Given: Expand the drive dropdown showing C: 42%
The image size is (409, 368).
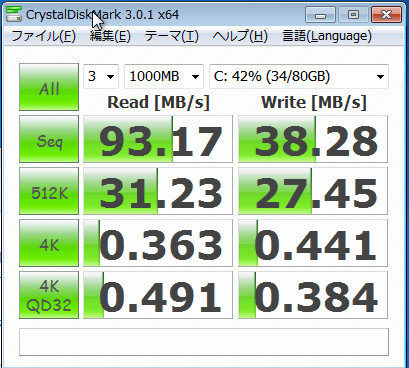Looking at the screenshot, I should point(299,76).
